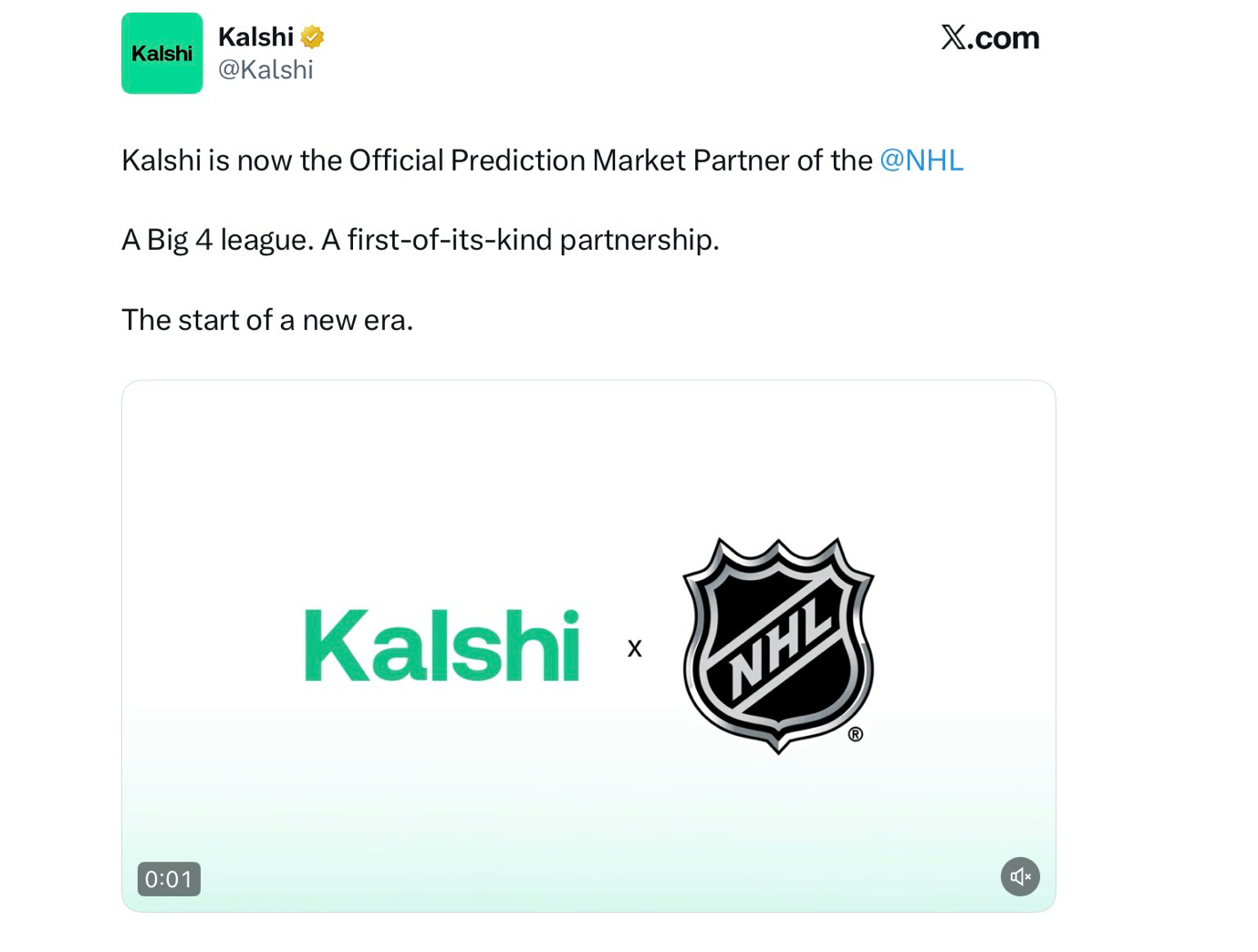1258x952 pixels.
Task: Click the text 'A first-of-its-kind partnership.'
Action: (520, 240)
